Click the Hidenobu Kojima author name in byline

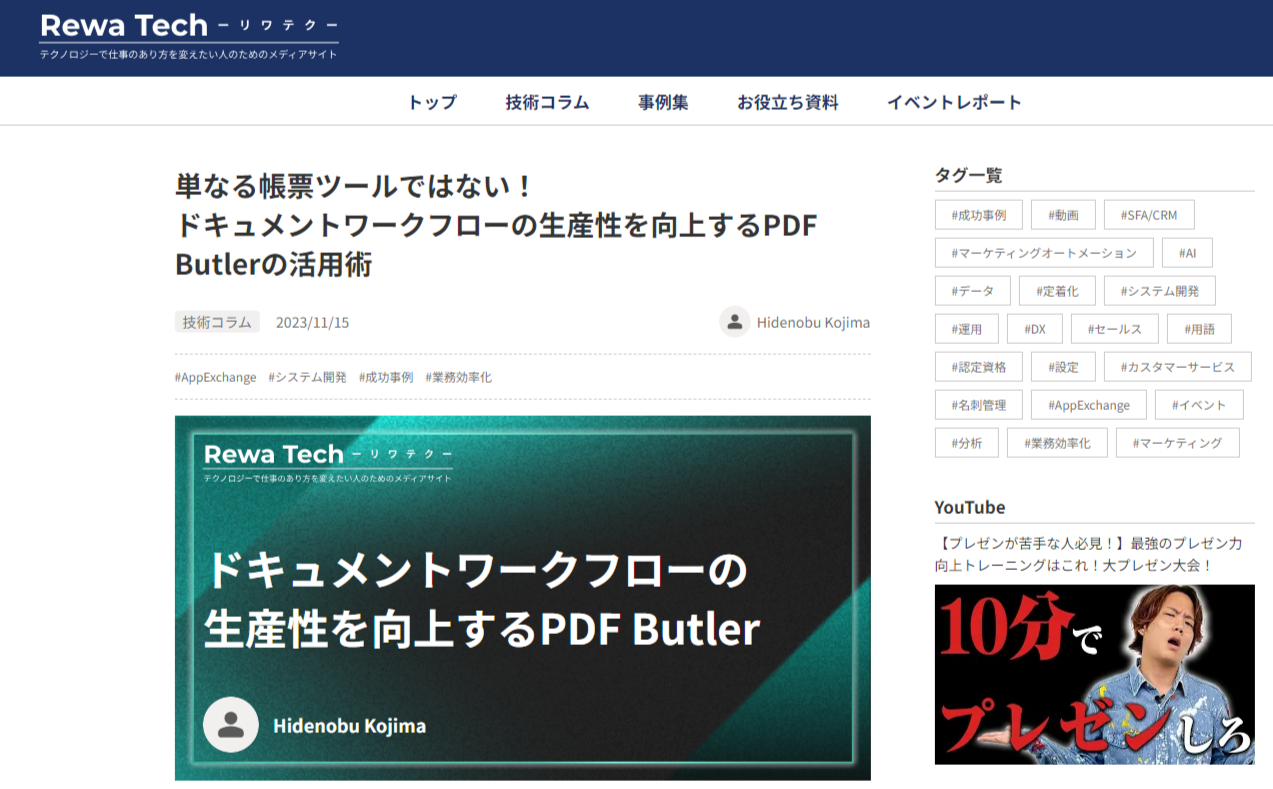[813, 322]
